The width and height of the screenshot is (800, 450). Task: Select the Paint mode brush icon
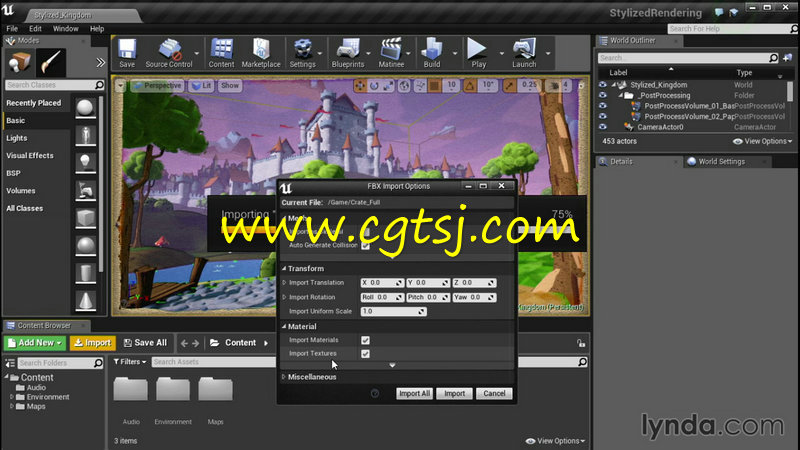pyautogui.click(x=51, y=62)
